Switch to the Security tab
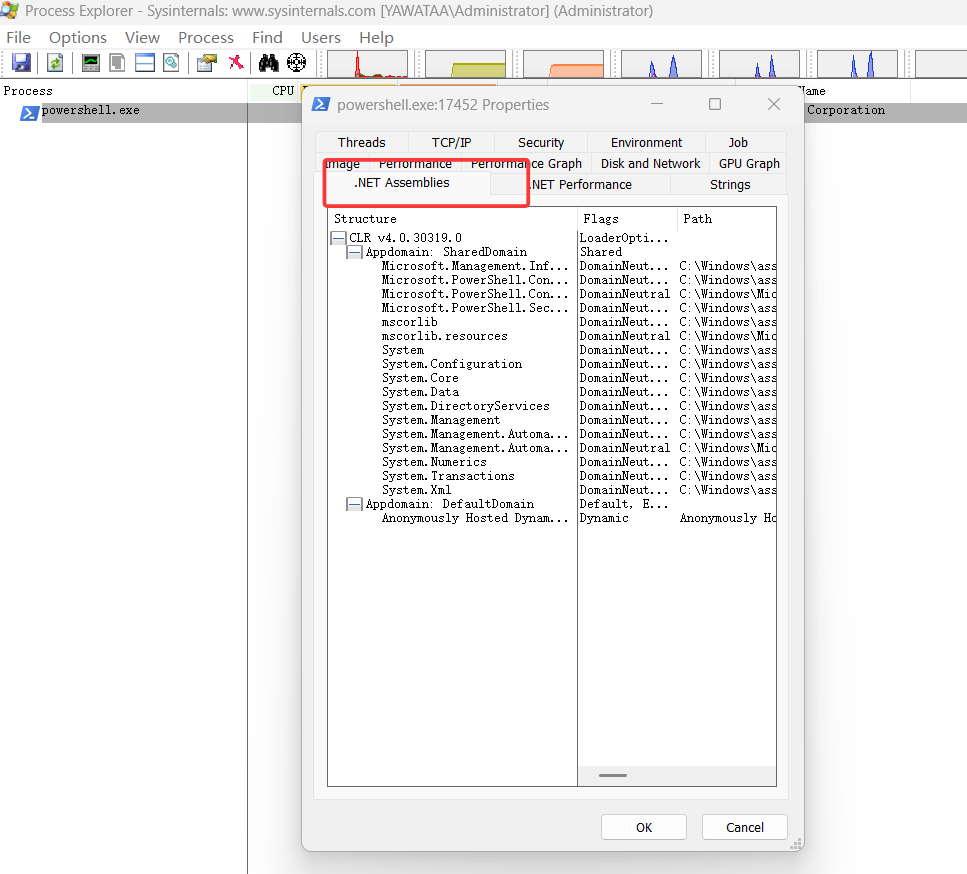Screen dimensions: 967x874 541,142
